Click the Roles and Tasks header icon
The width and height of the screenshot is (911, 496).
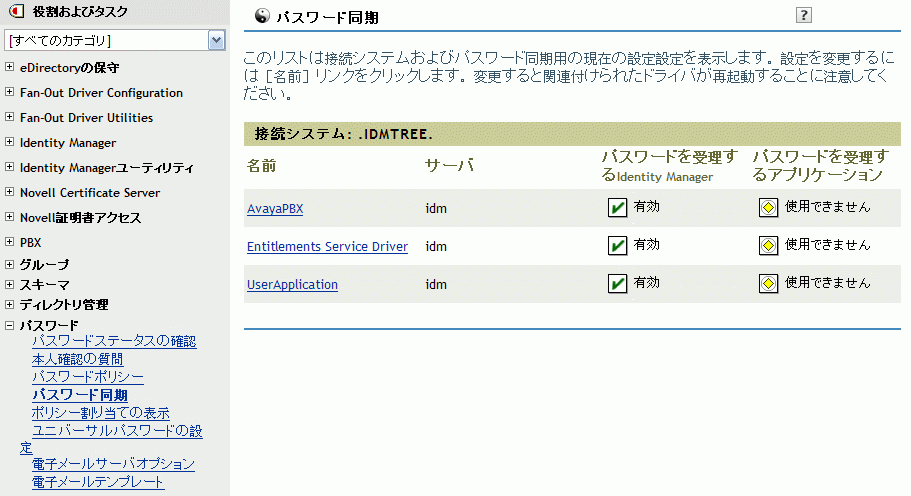tap(17, 11)
